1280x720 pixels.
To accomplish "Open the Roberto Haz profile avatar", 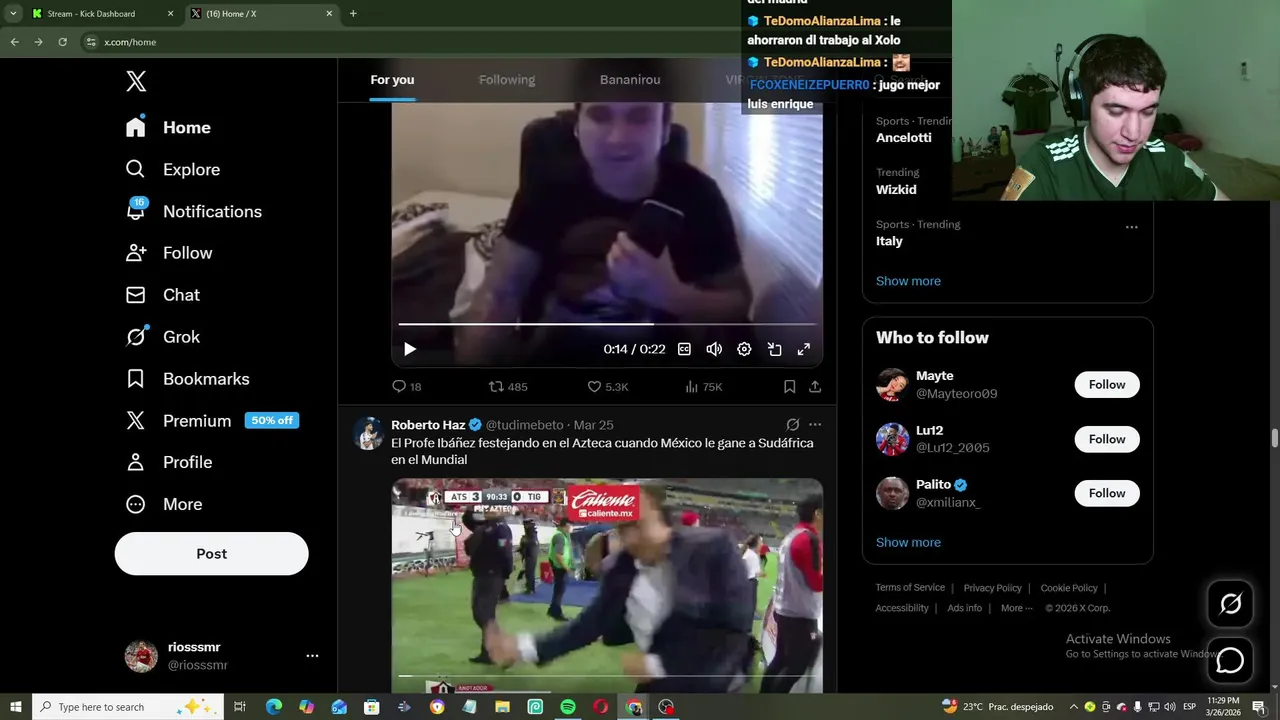I will point(368,433).
